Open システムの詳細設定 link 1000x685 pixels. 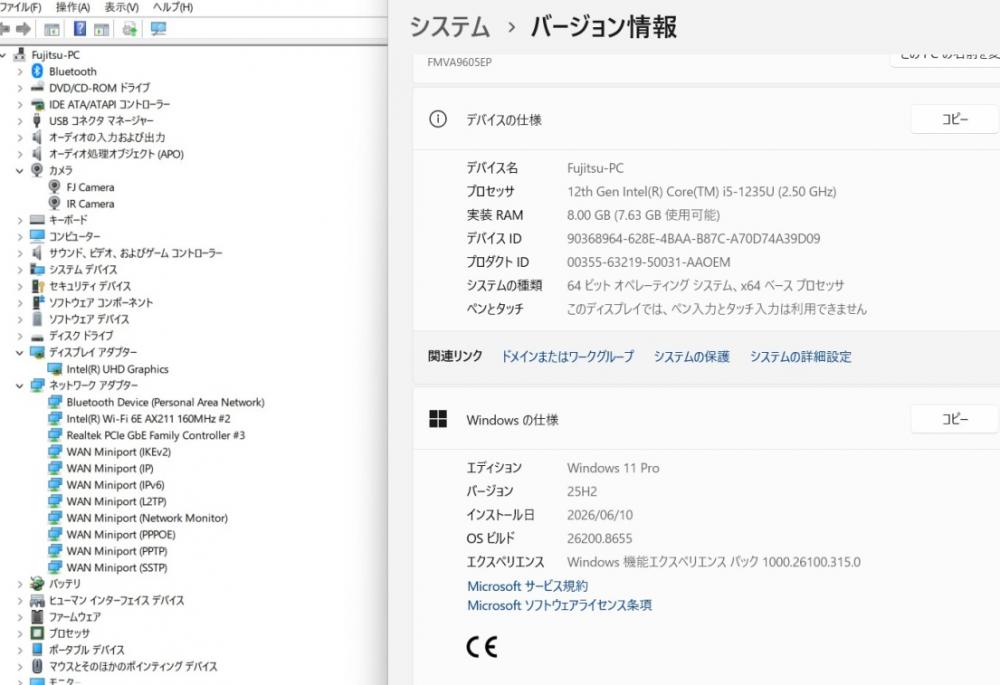point(800,357)
